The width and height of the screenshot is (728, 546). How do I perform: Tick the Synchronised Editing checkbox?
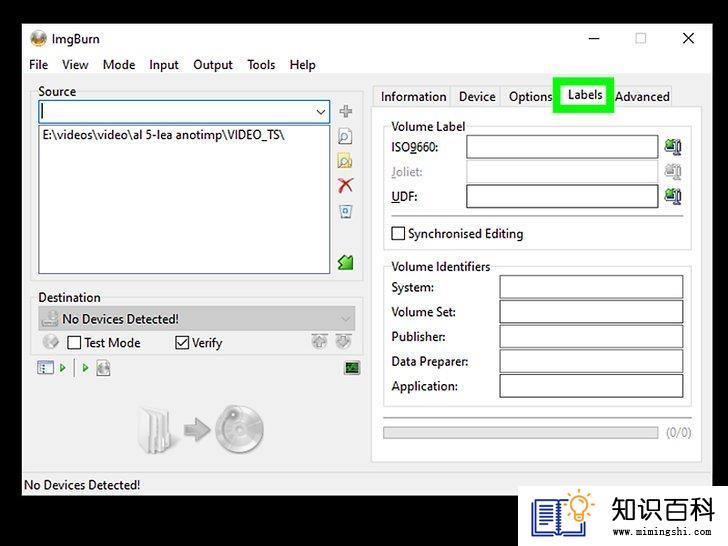pyautogui.click(x=398, y=233)
